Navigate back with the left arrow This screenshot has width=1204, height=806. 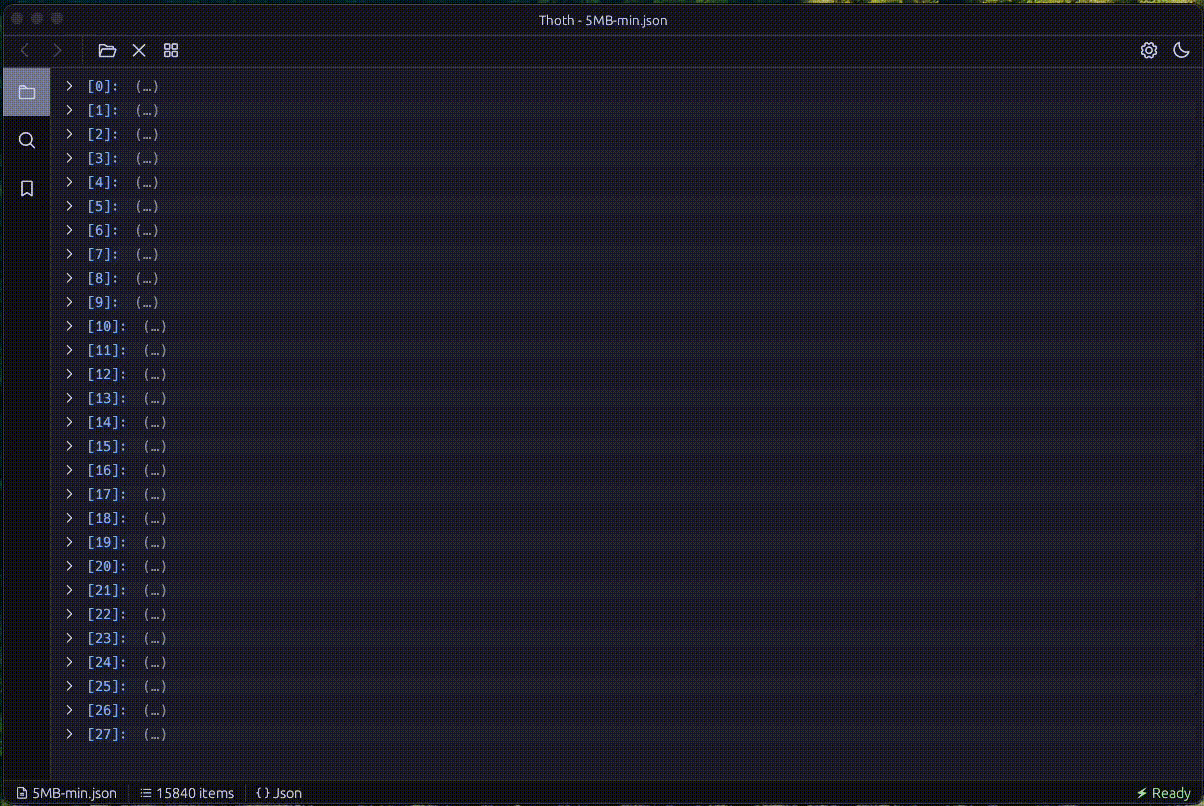pos(26,50)
